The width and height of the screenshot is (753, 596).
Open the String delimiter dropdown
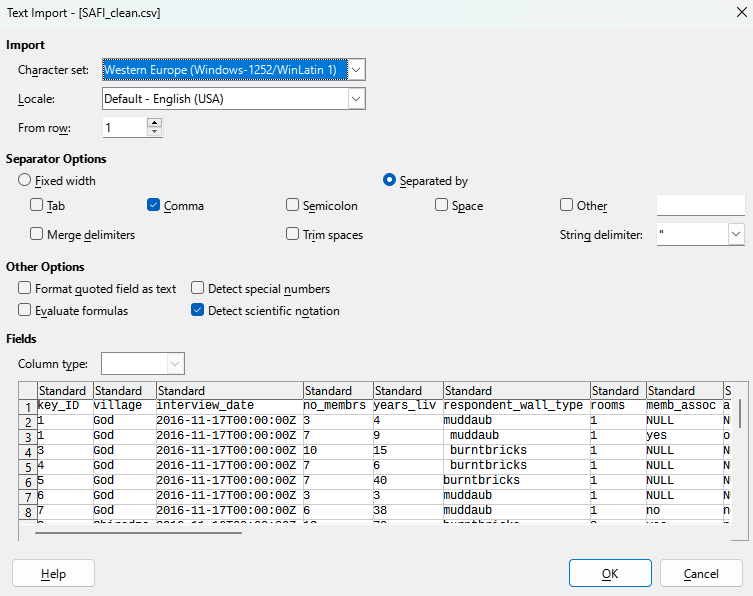click(736, 234)
